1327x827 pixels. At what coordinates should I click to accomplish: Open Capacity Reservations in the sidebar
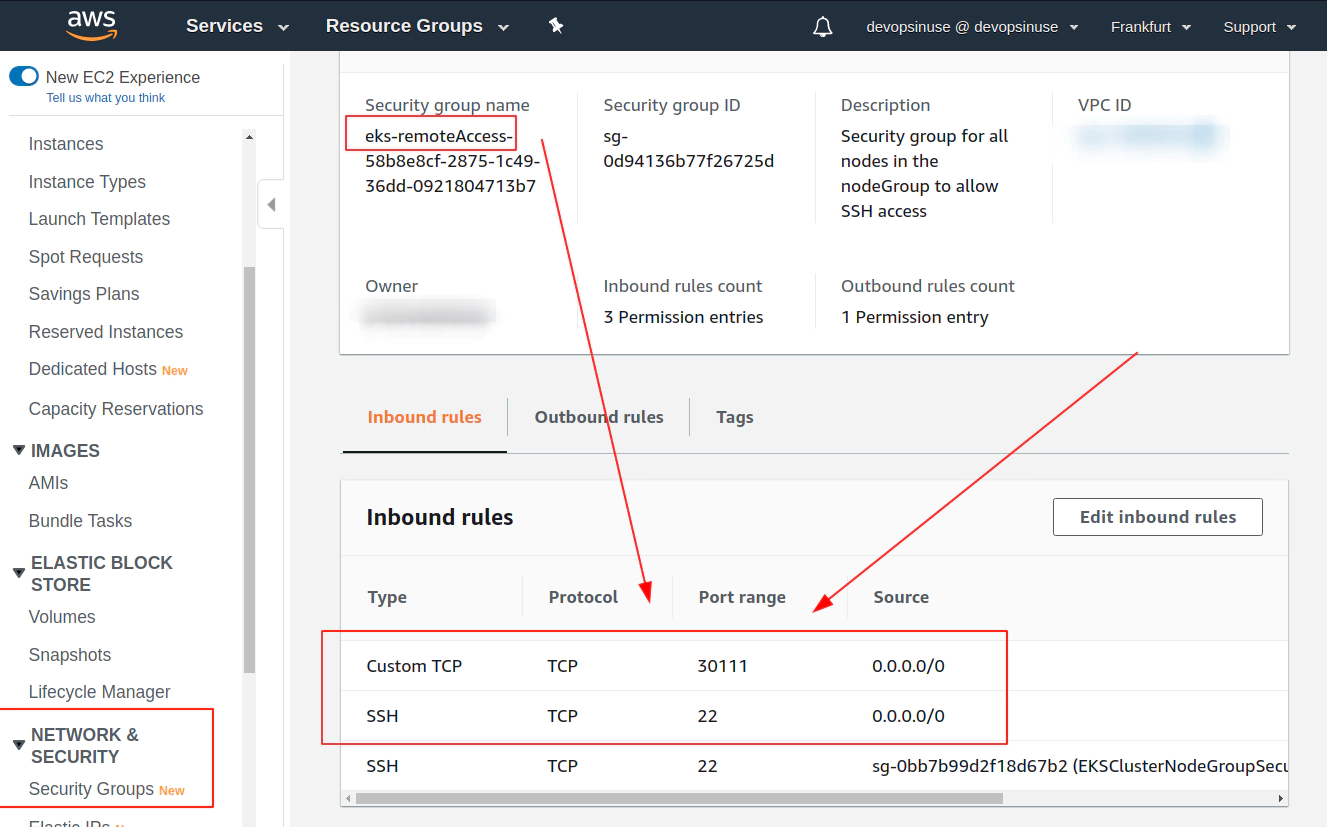[x=116, y=409]
